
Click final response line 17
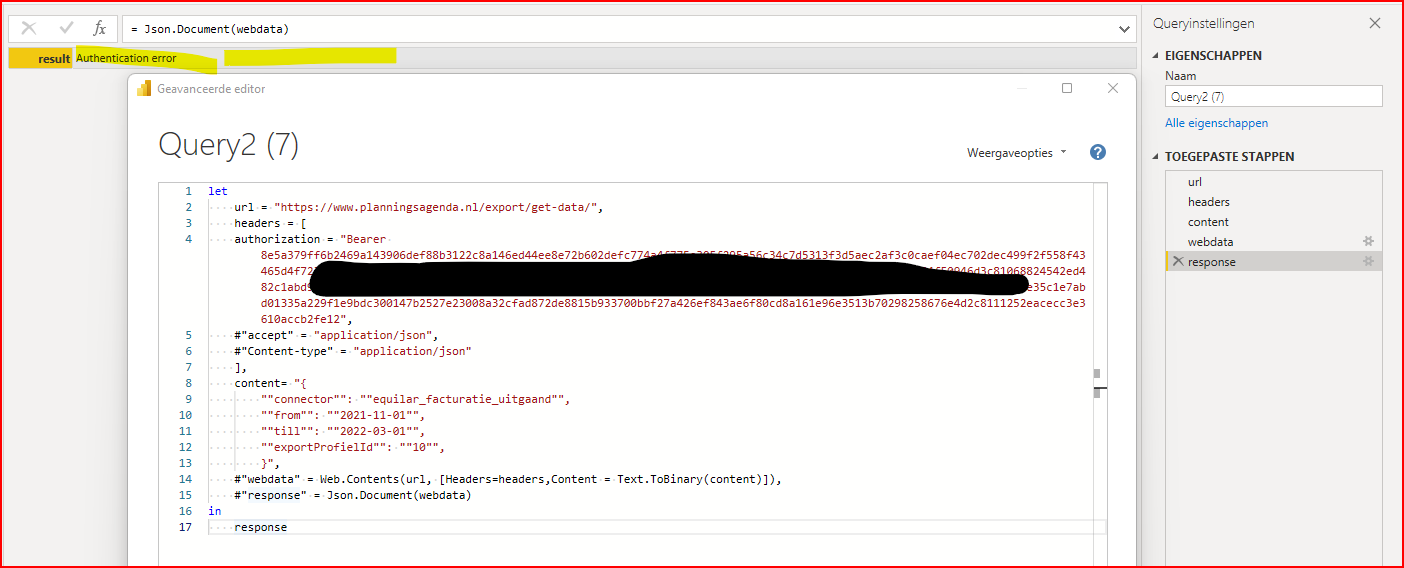[260, 527]
